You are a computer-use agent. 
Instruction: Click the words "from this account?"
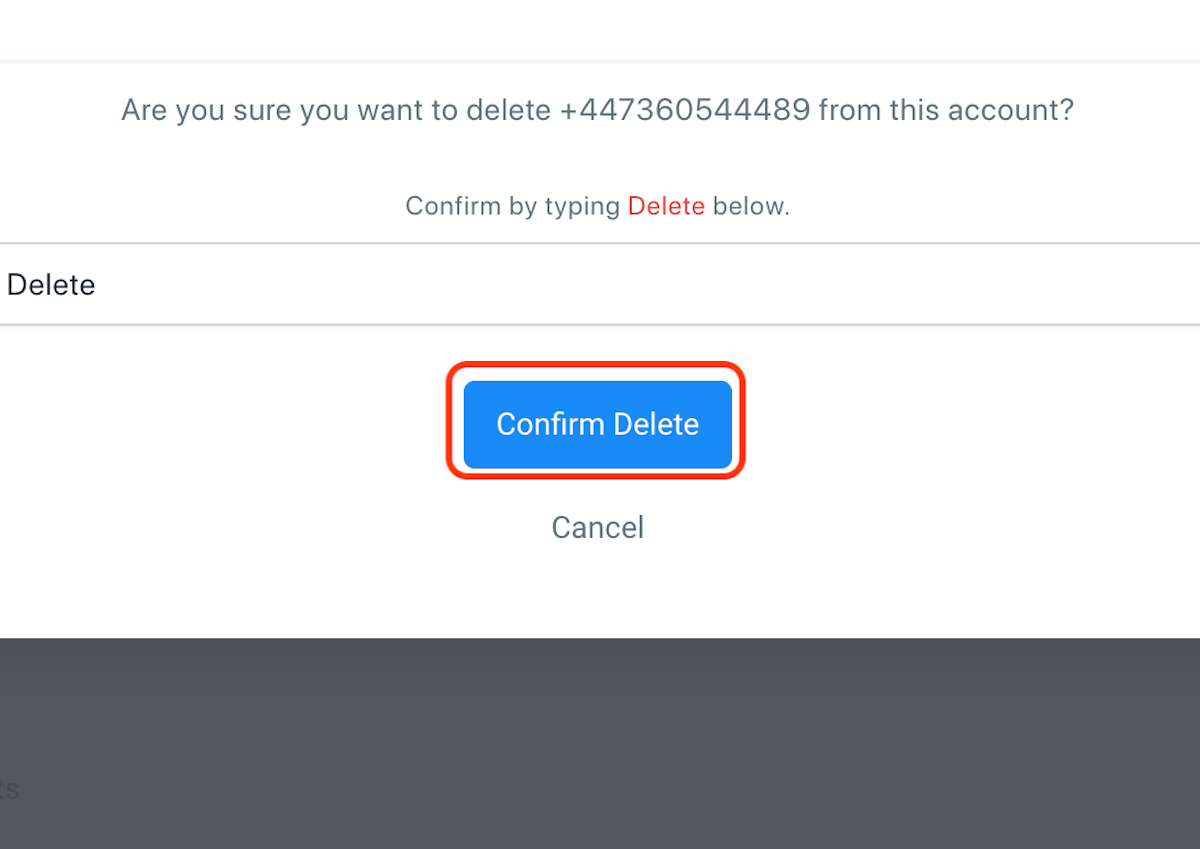(x=945, y=110)
